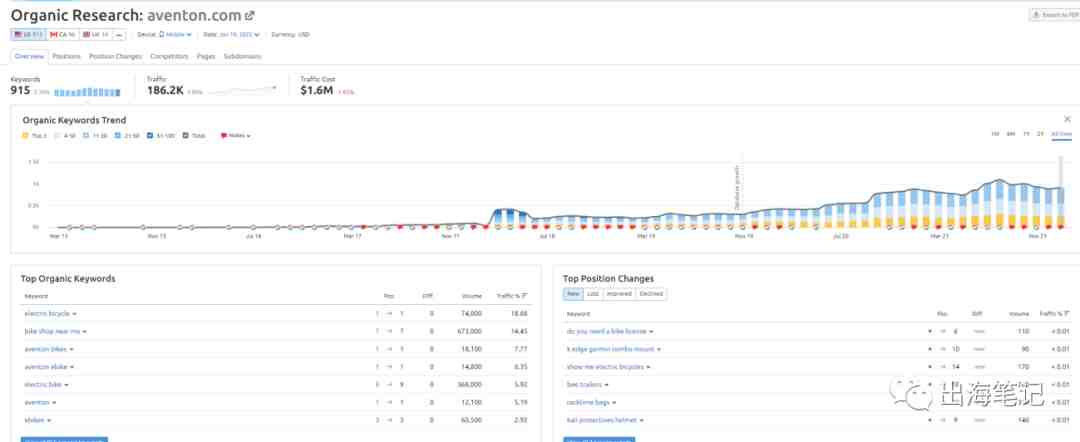Open the kali protectives helmet keyword
This screenshot has height=442, width=1080.
(601, 420)
